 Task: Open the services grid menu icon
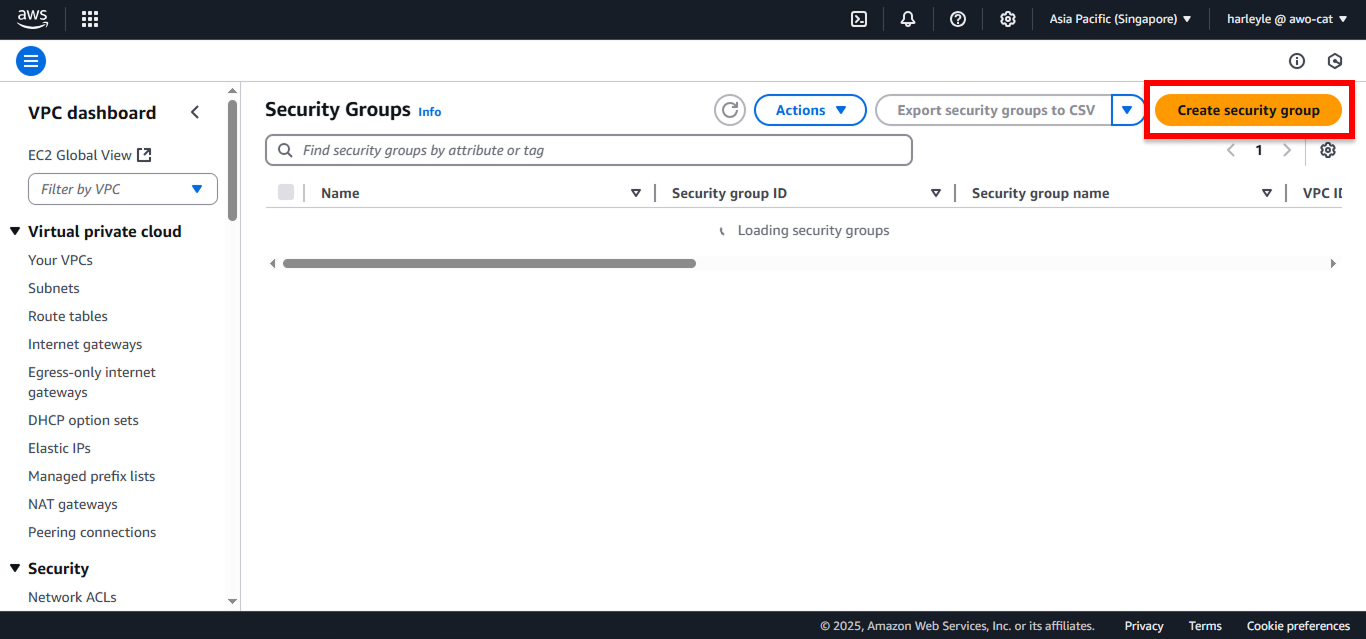click(x=90, y=19)
